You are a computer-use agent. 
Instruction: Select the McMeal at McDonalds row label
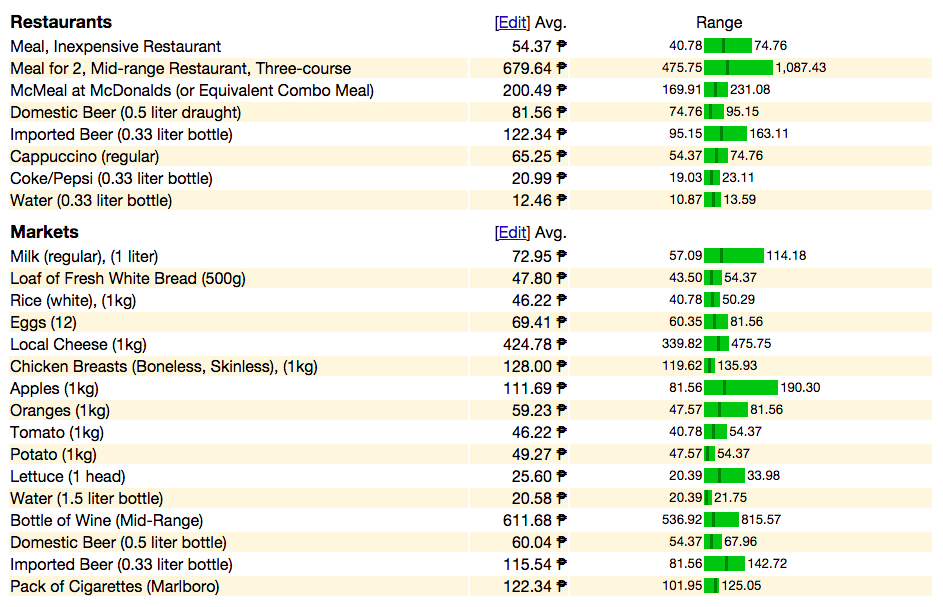coord(192,90)
